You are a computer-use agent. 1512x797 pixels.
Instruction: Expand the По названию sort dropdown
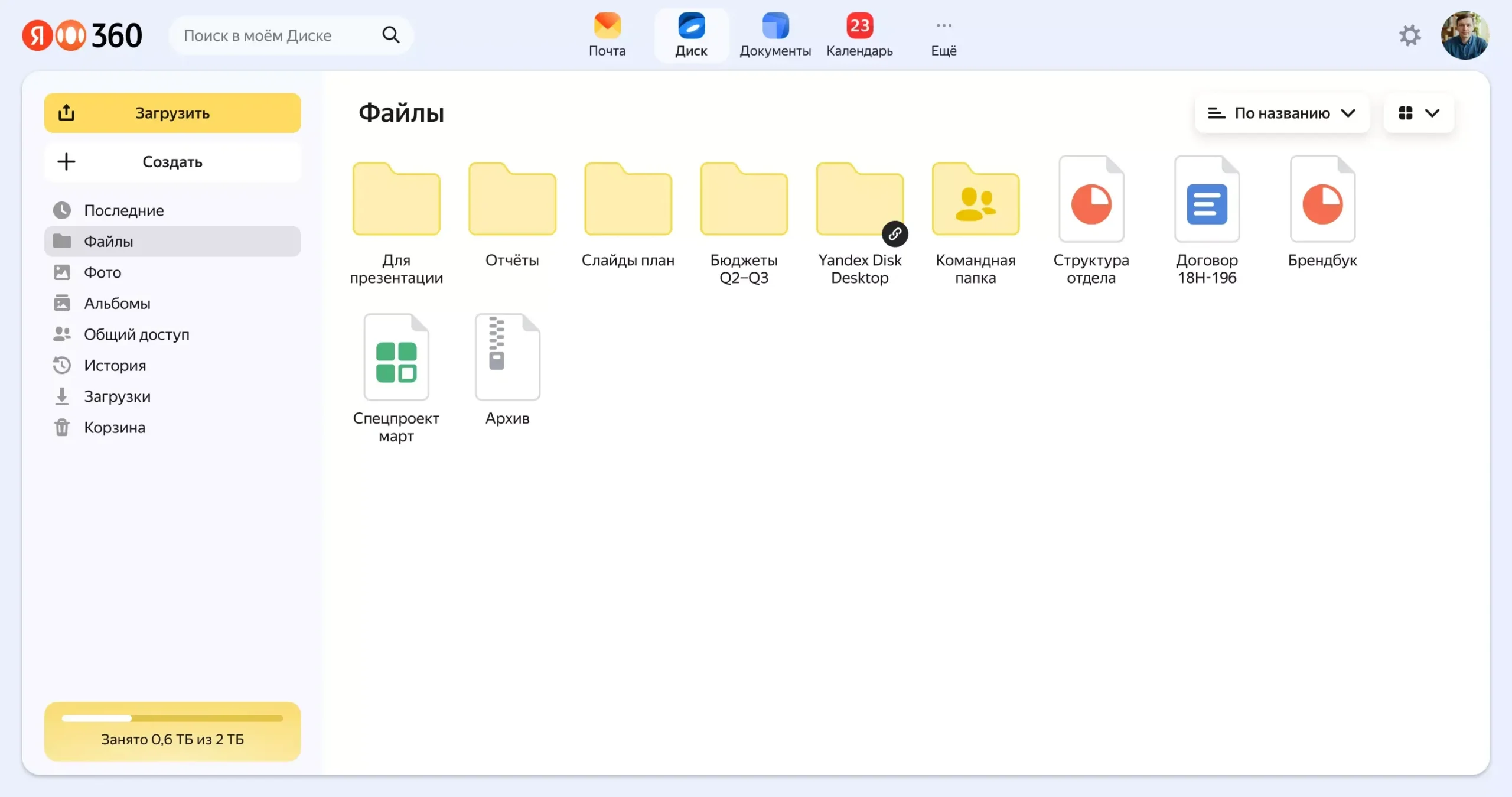(1282, 113)
